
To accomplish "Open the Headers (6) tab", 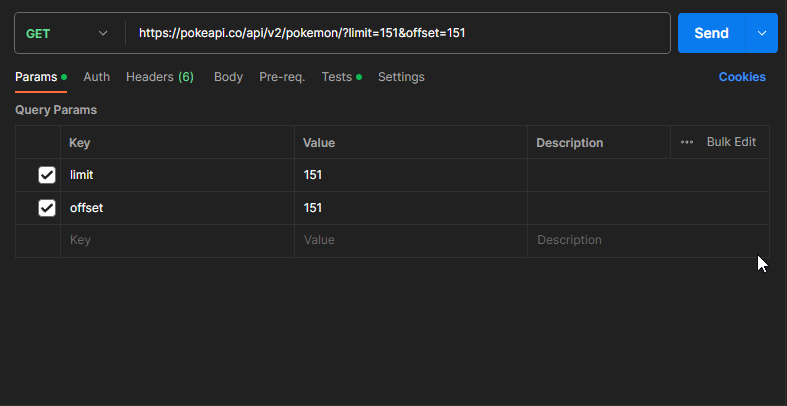I will pyautogui.click(x=160, y=77).
